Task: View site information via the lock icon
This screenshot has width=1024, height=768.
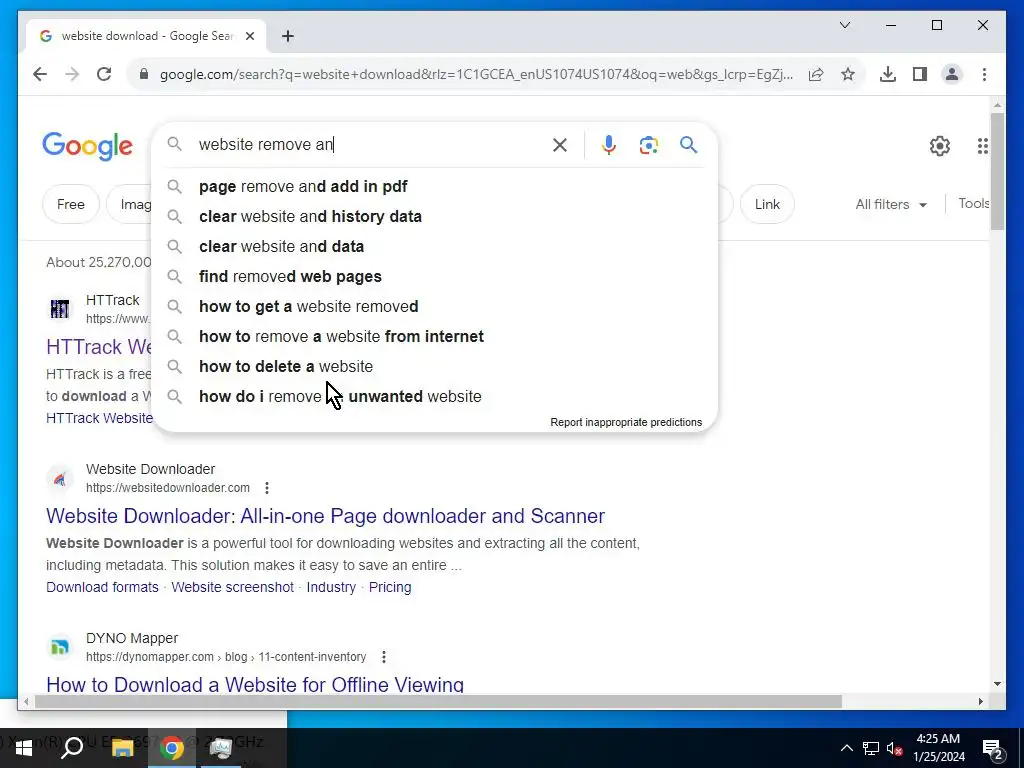Action: [144, 74]
